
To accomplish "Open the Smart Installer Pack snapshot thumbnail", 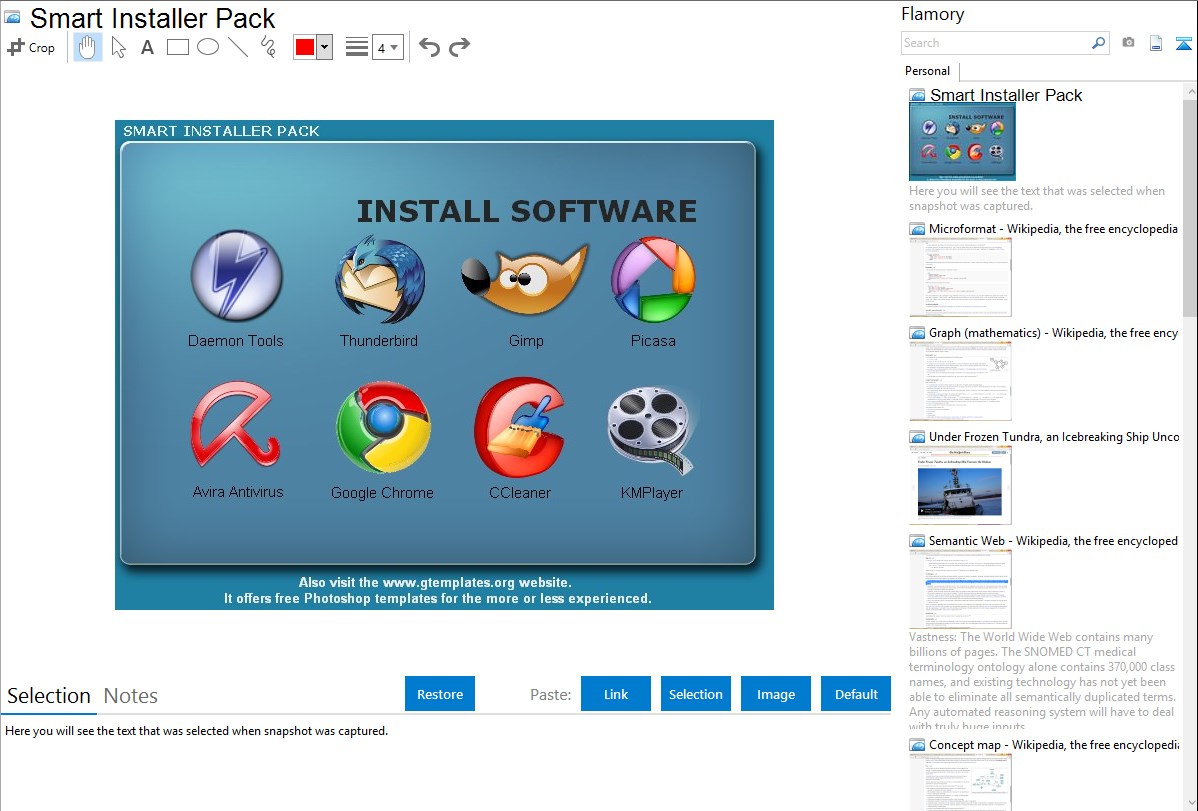I will [962, 141].
